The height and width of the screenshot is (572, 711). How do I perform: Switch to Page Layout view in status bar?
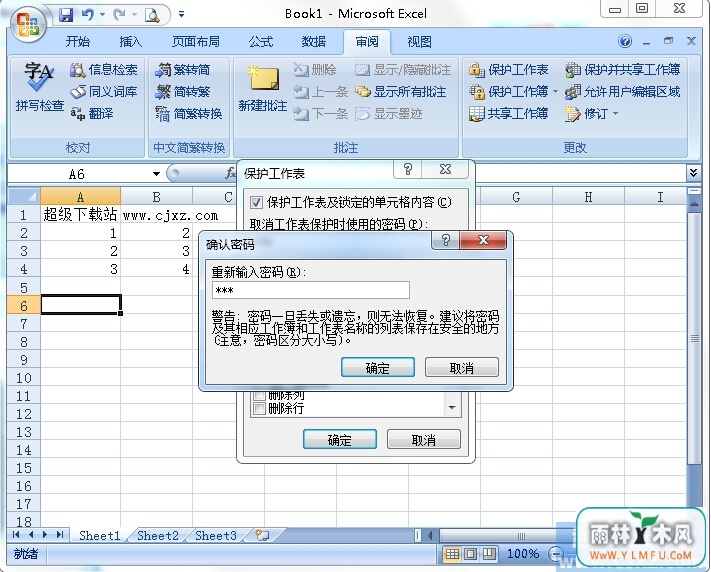coord(471,554)
